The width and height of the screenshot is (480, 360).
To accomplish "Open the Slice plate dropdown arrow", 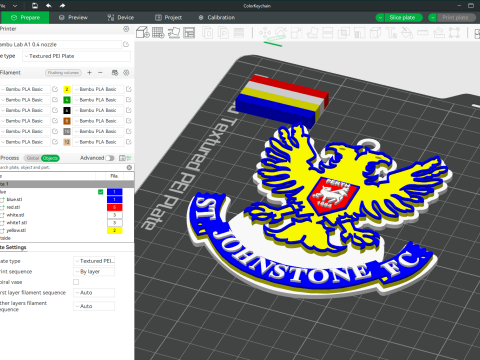I will point(380,18).
